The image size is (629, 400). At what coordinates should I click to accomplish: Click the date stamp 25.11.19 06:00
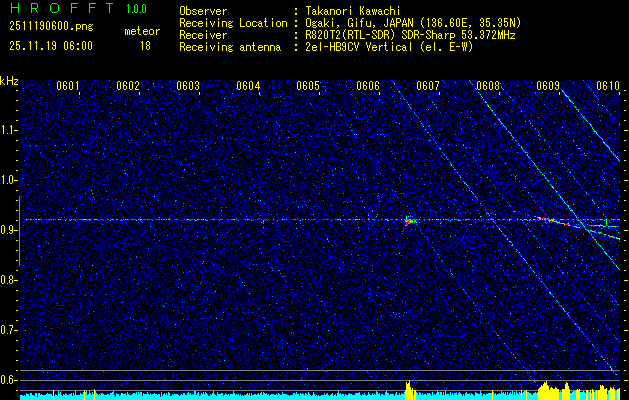pyautogui.click(x=51, y=46)
